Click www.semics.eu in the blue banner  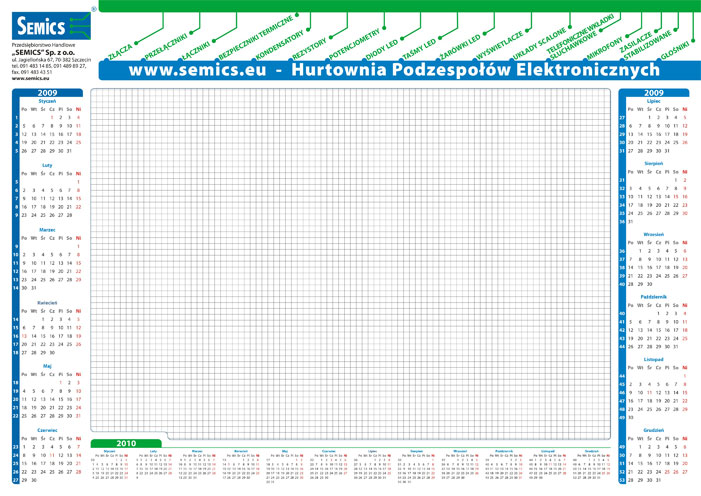pyautogui.click(x=197, y=70)
